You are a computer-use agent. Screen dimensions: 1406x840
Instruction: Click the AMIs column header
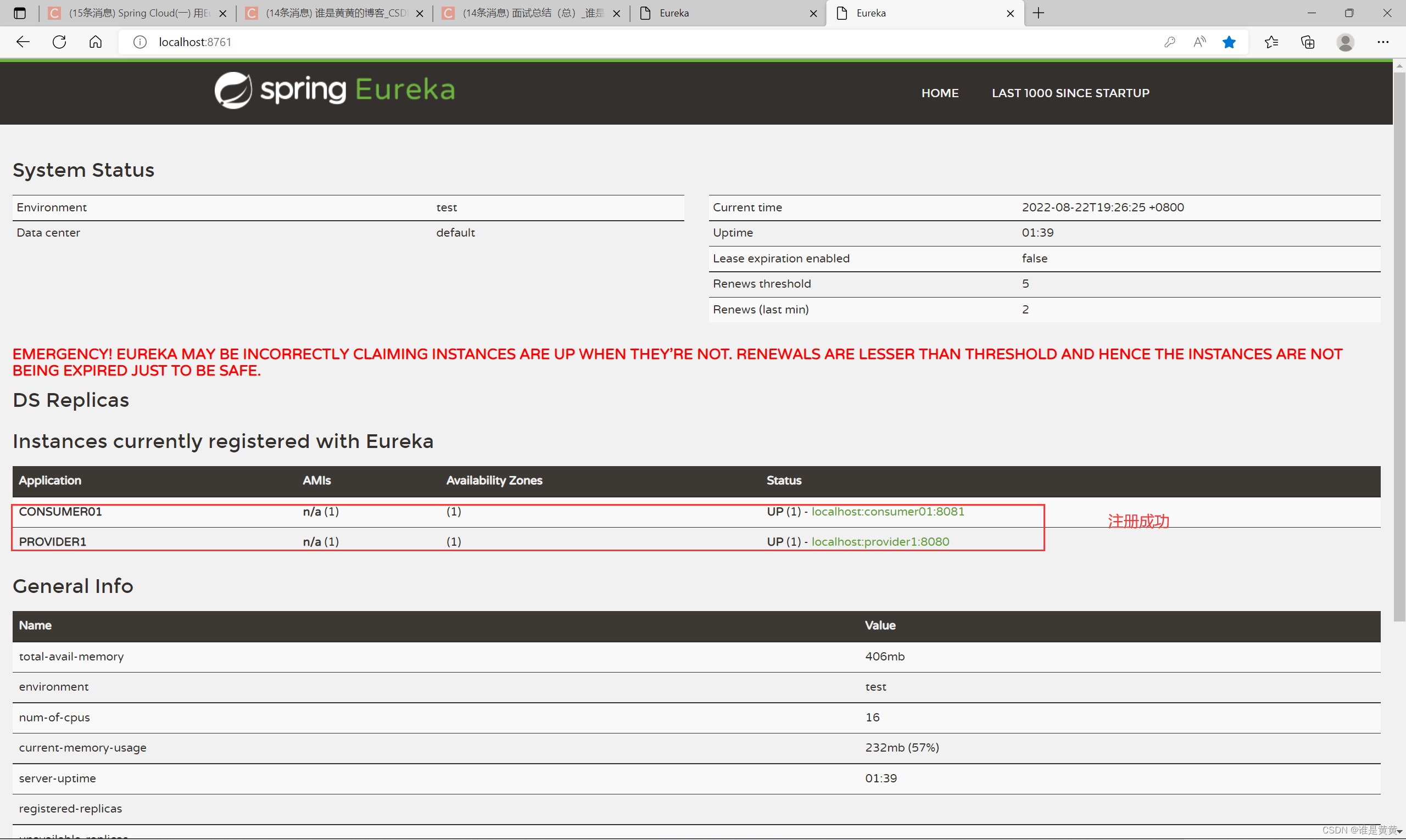[x=316, y=480]
